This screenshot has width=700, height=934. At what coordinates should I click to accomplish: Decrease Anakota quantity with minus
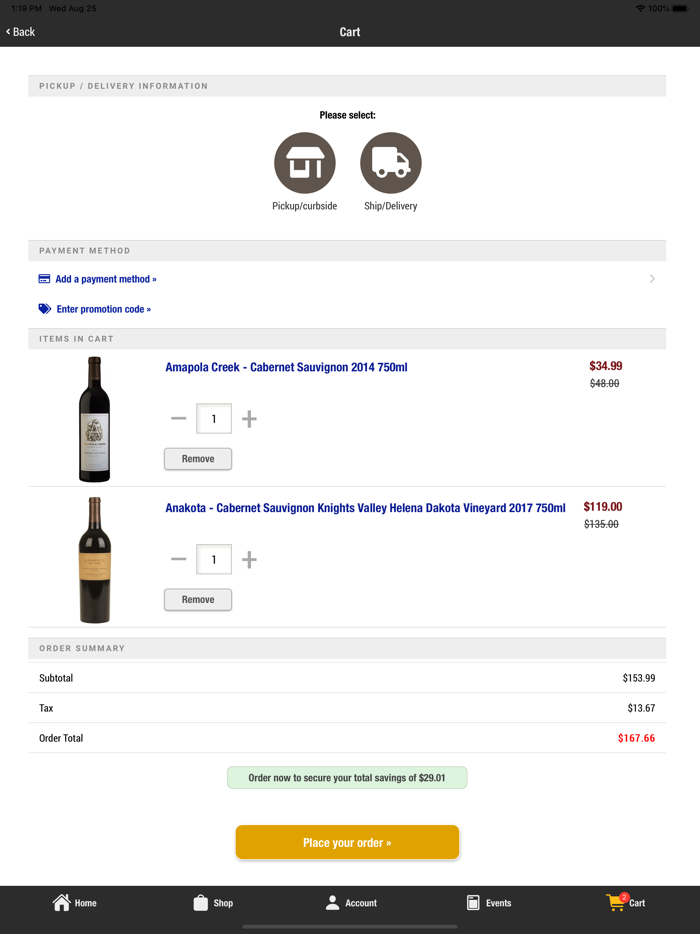pos(179,560)
